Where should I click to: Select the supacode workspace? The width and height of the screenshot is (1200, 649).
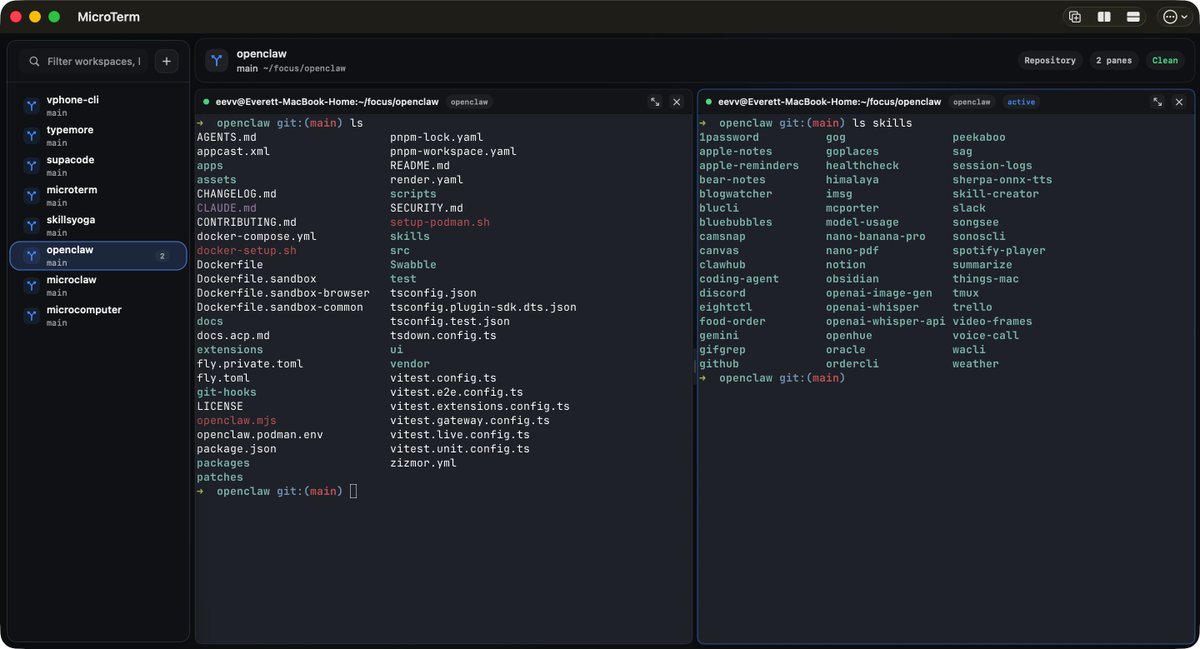pos(98,166)
